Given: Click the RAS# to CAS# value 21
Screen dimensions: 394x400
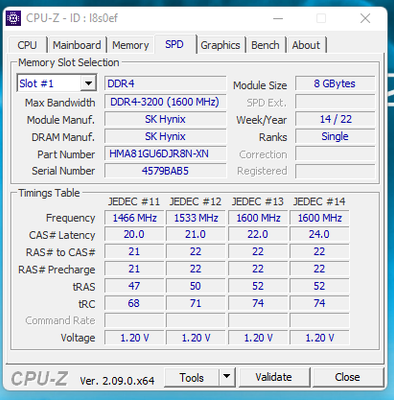Looking at the screenshot, I should (134, 251).
